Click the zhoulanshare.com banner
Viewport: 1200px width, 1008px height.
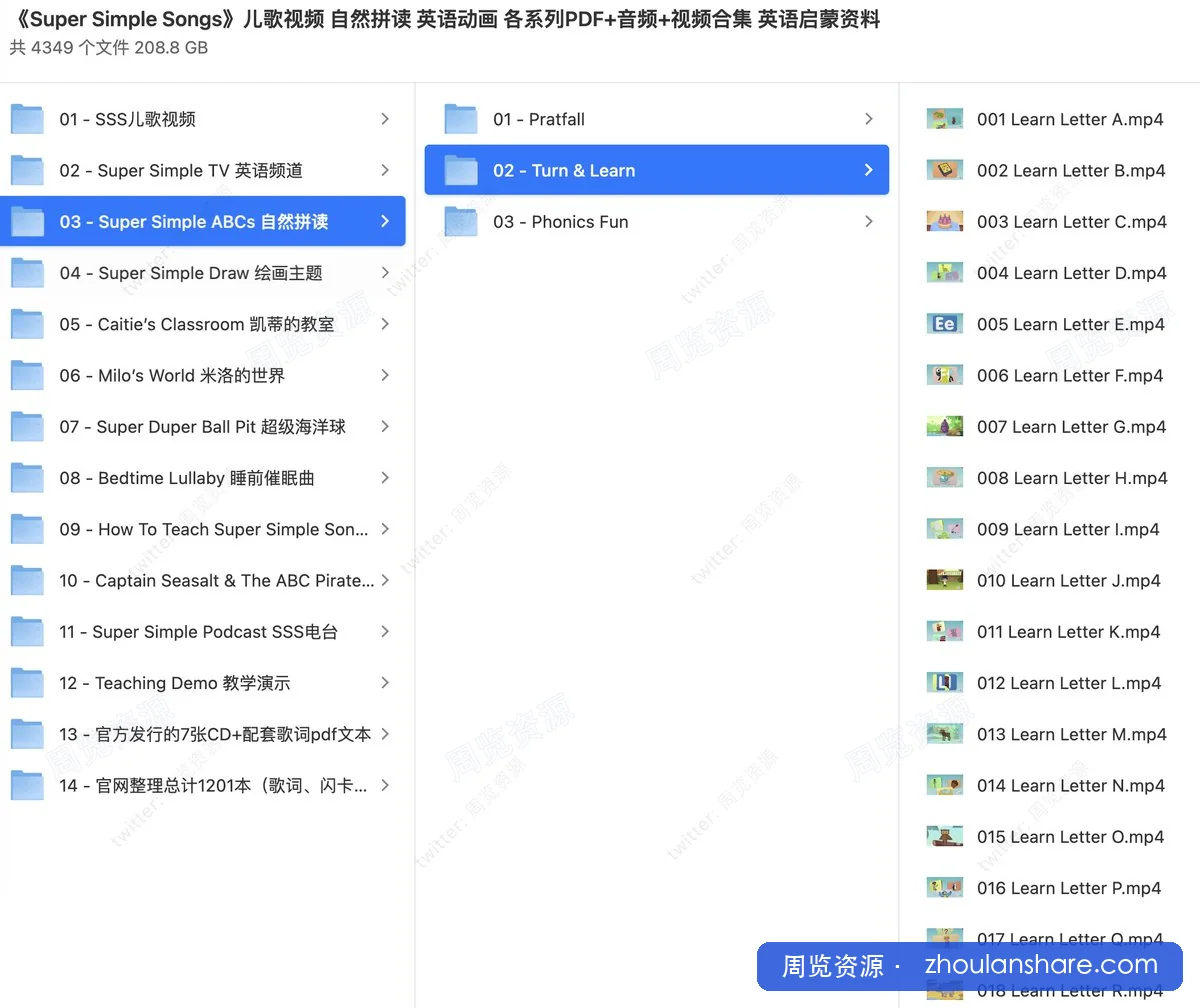[x=970, y=966]
